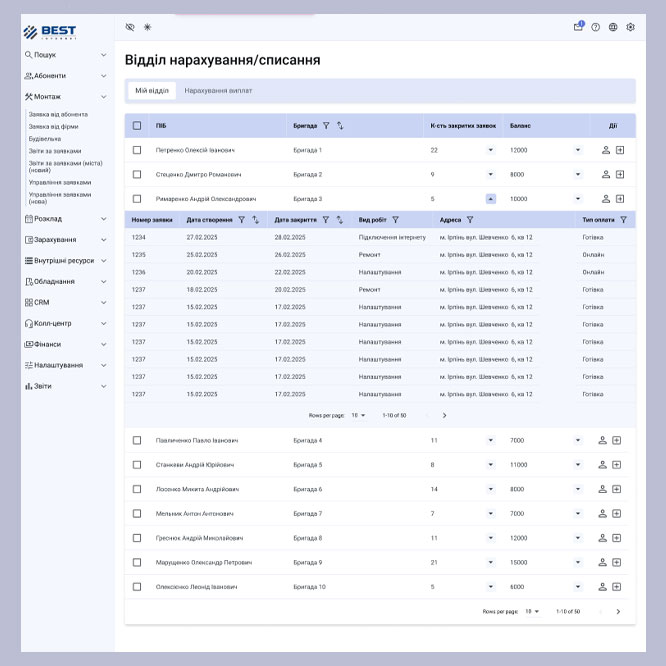This screenshot has width=666, height=666.
Task: Filter the Тип оплати column
Action: (x=623, y=220)
